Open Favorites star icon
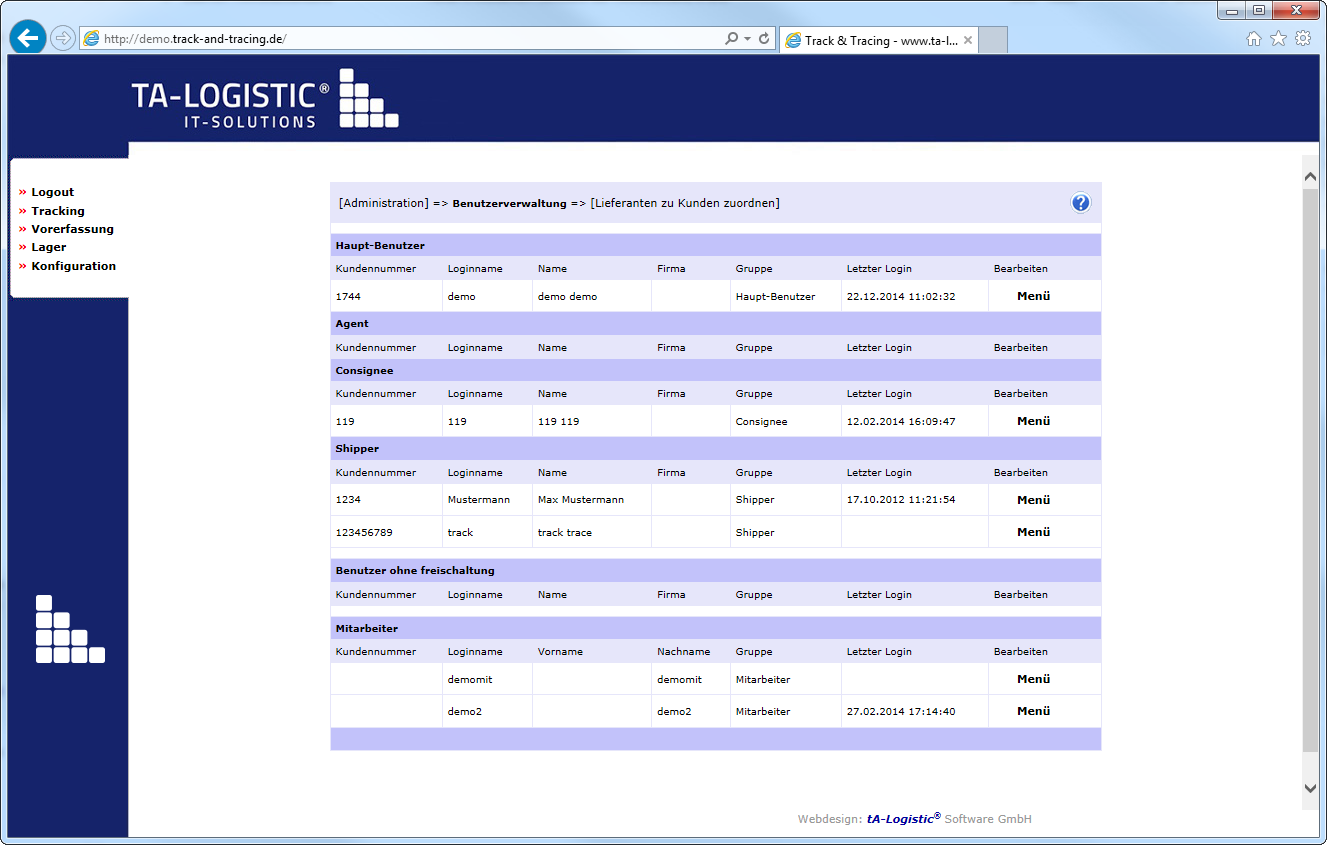 [x=1278, y=39]
